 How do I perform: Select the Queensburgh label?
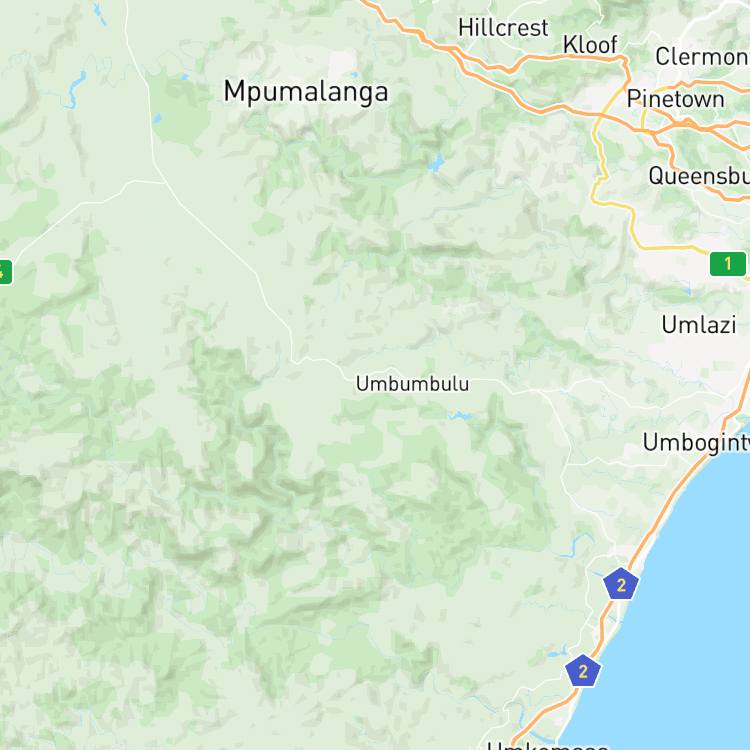point(699,176)
